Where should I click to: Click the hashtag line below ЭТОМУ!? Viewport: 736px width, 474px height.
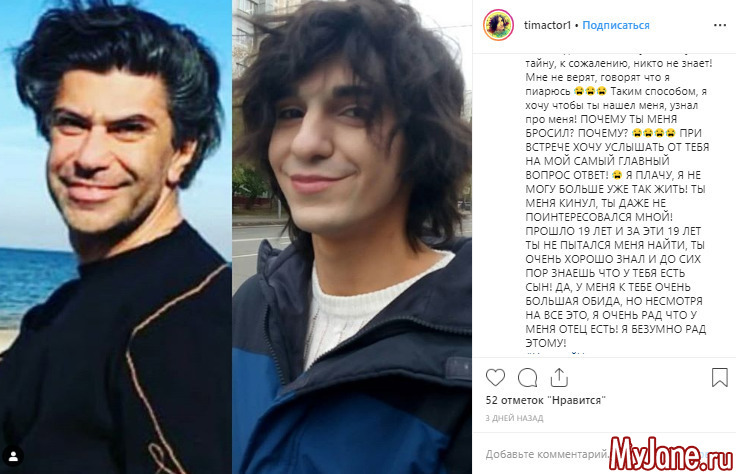pyautogui.click(x=555, y=353)
